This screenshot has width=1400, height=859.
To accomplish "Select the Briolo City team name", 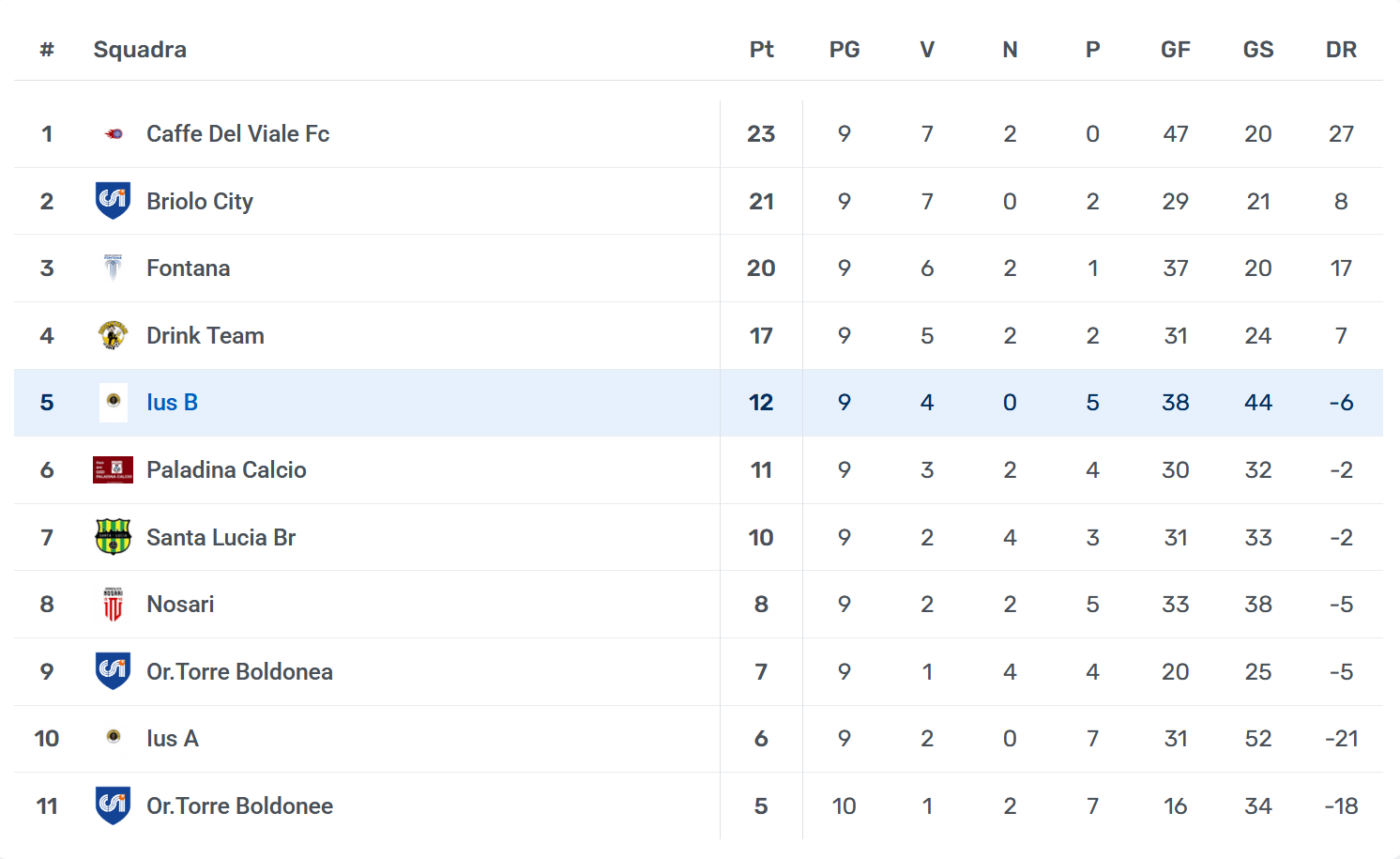I will [199, 202].
